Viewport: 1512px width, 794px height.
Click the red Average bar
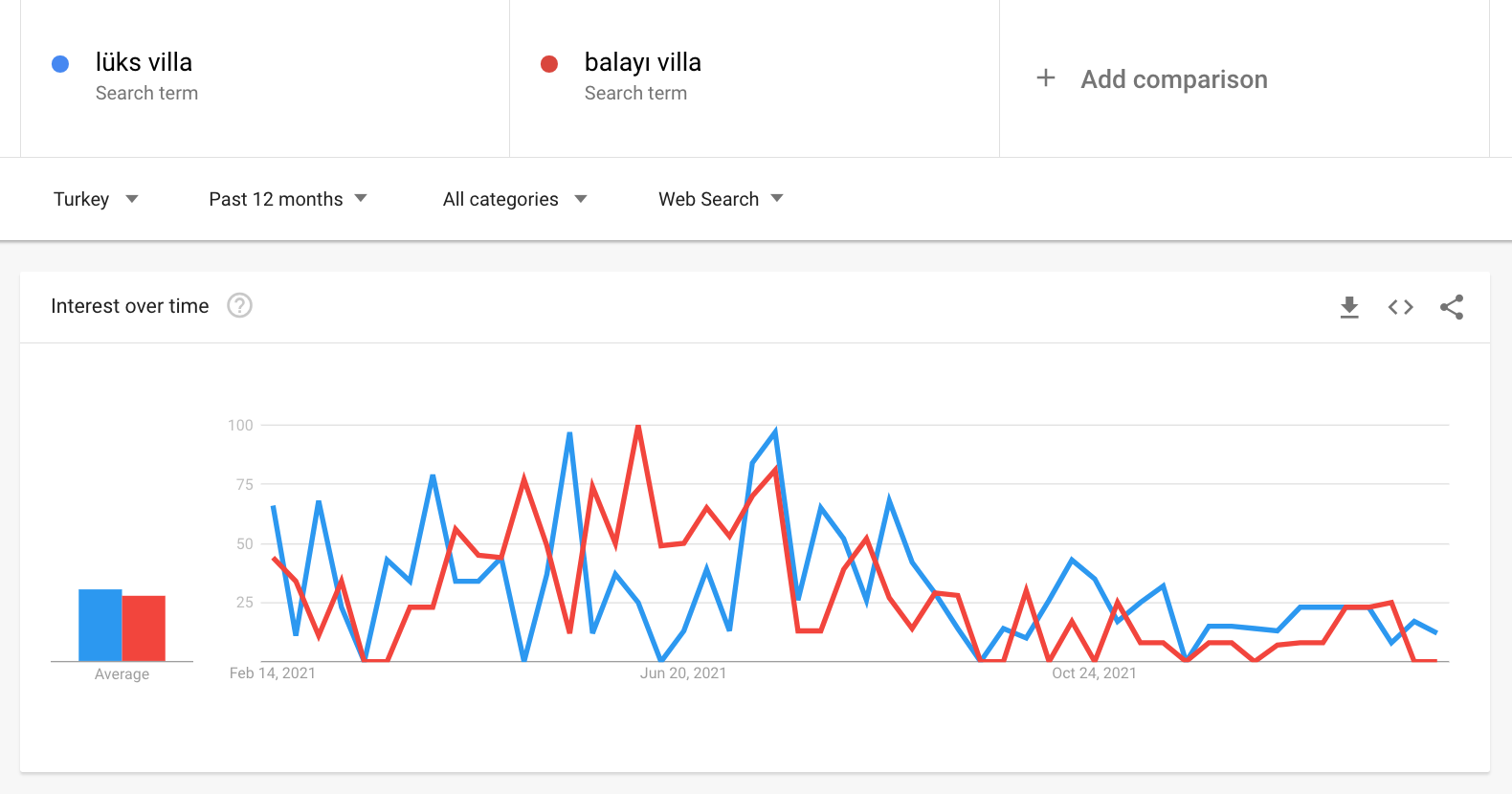[144, 629]
